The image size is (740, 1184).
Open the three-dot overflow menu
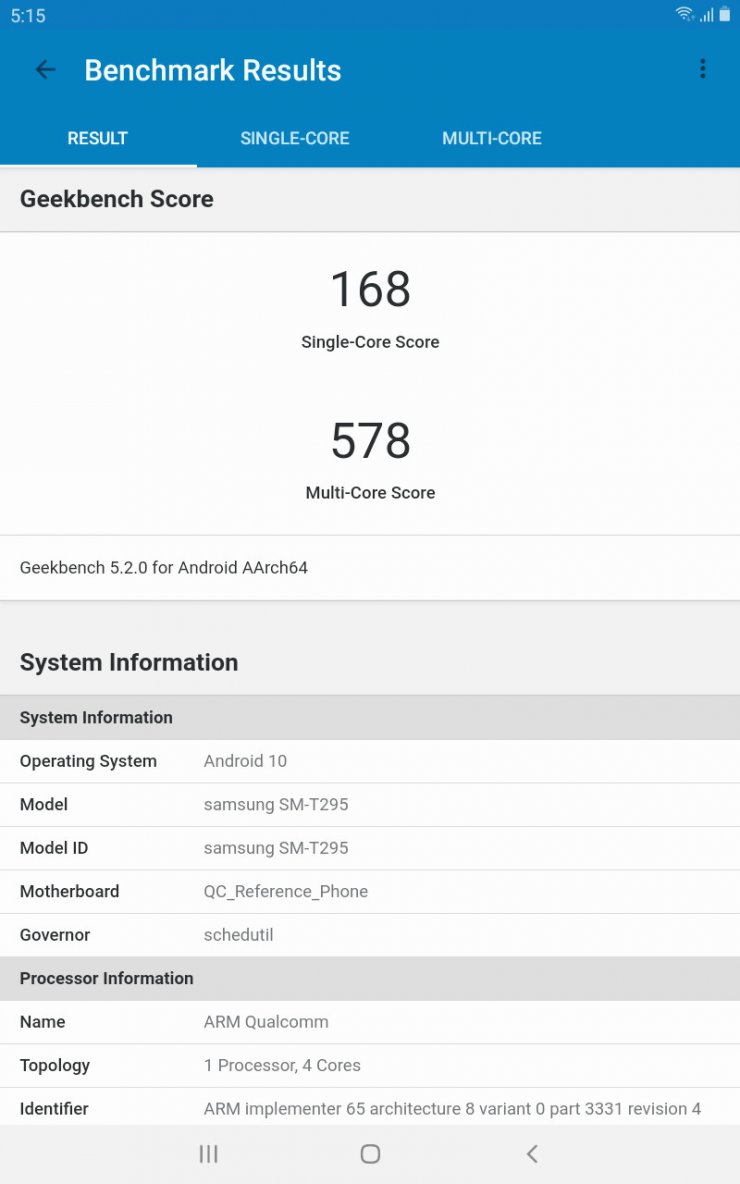[702, 69]
